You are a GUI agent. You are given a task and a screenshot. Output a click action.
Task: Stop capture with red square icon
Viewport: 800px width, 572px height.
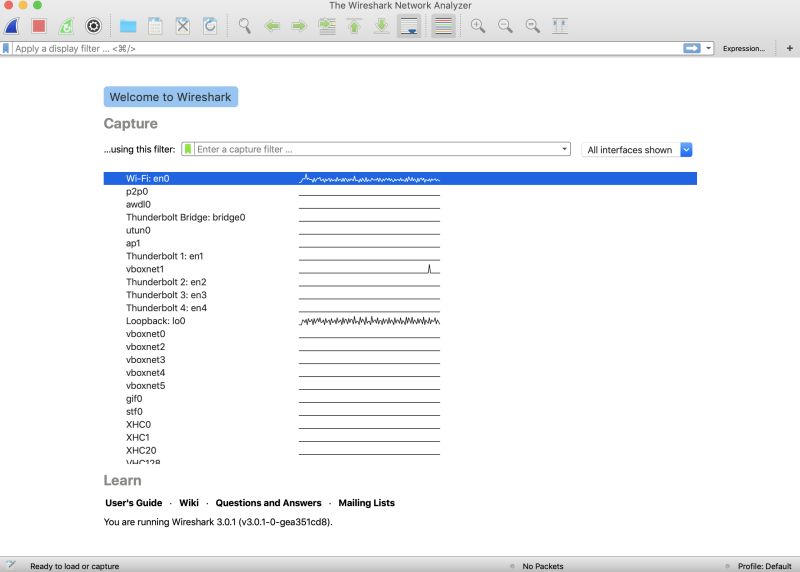tap(39, 26)
